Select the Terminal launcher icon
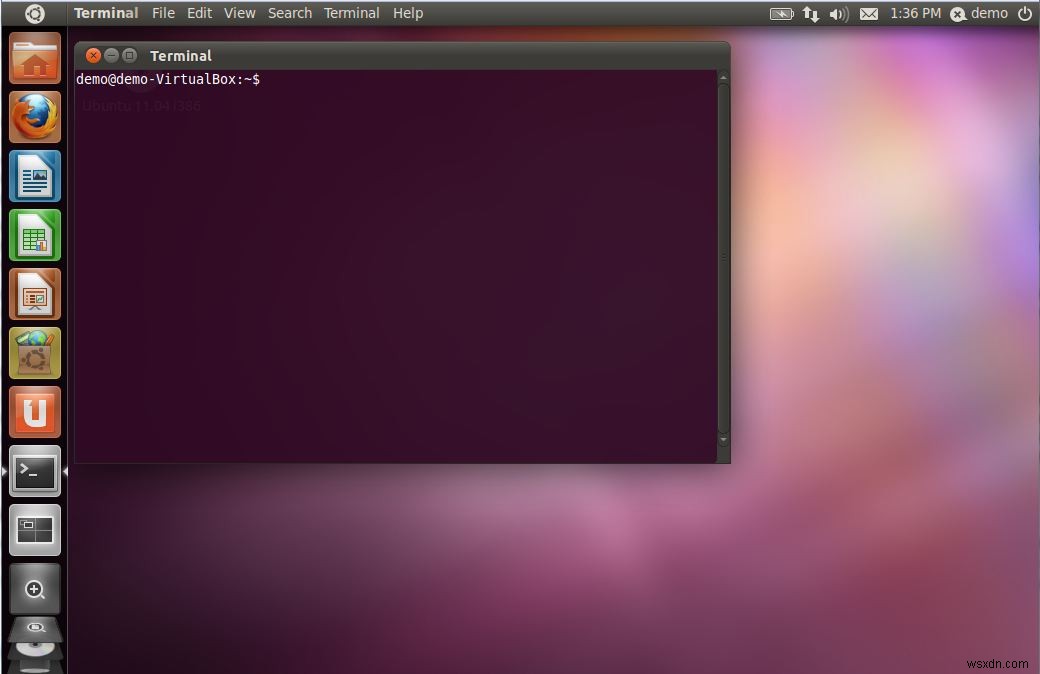This screenshot has height=674, width=1040. 35,471
